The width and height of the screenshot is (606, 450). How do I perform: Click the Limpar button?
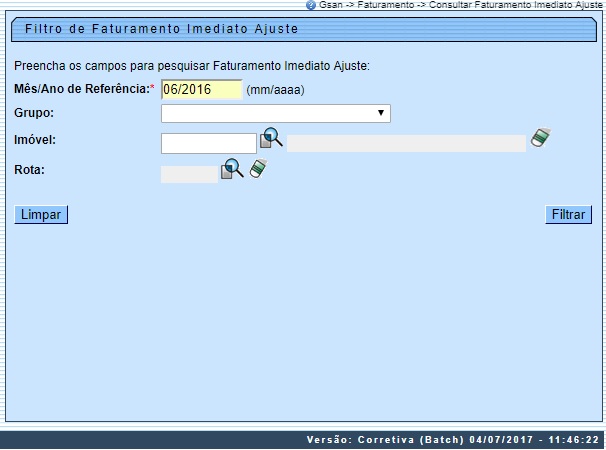(x=41, y=215)
